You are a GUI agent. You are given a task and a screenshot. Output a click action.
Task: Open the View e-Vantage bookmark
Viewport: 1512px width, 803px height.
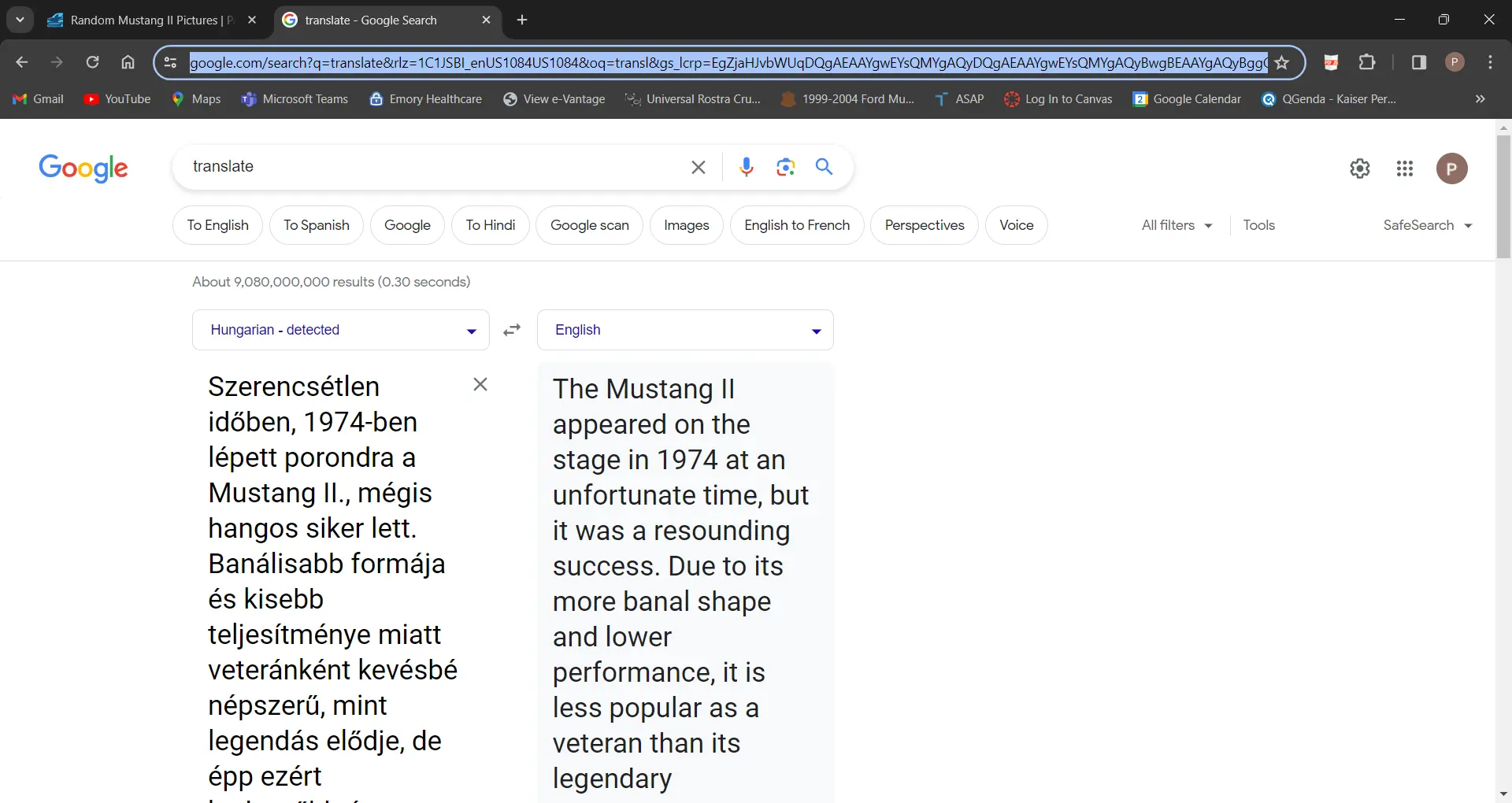pyautogui.click(x=554, y=99)
